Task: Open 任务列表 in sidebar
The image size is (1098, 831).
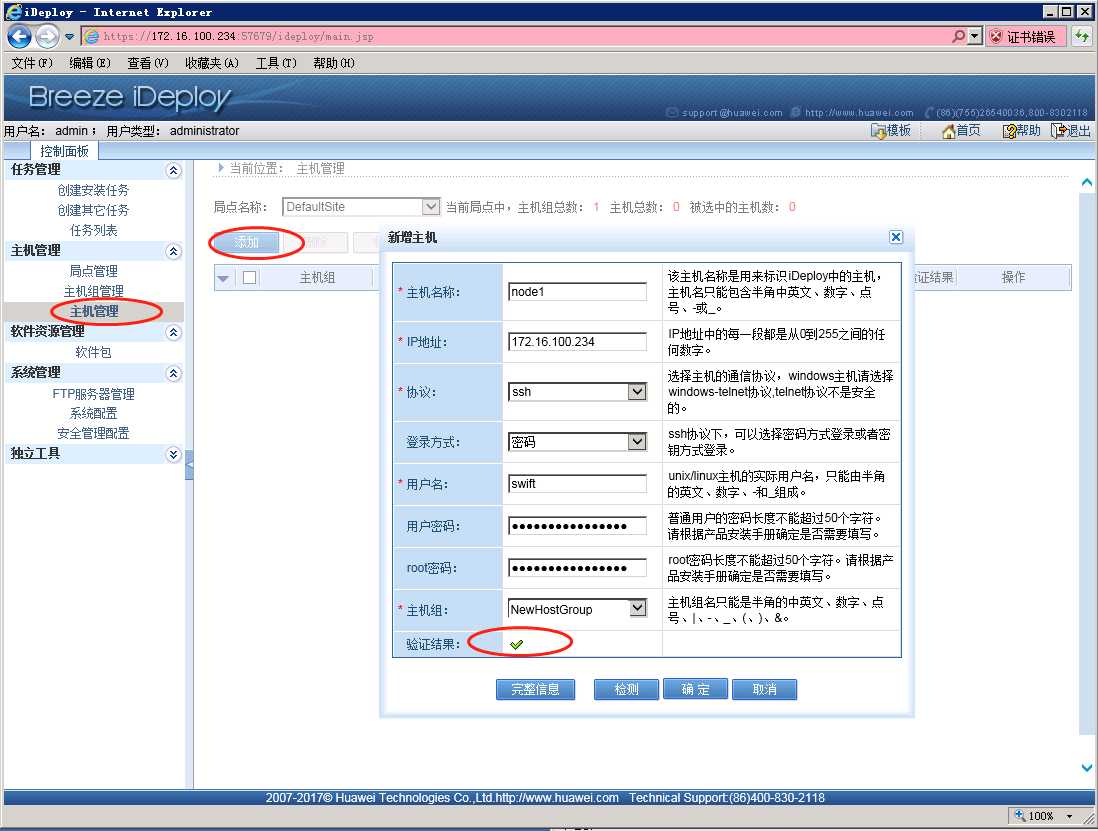Action: point(93,230)
